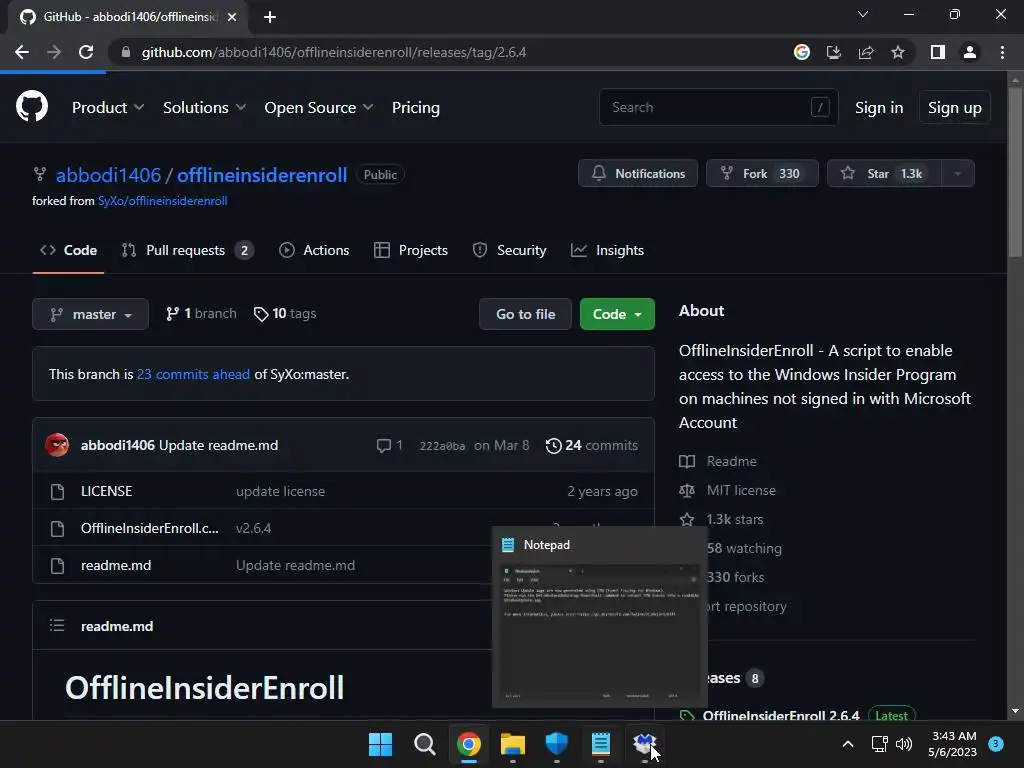Open update license commit message
Screen dimensions: 1024x768
click(x=280, y=491)
